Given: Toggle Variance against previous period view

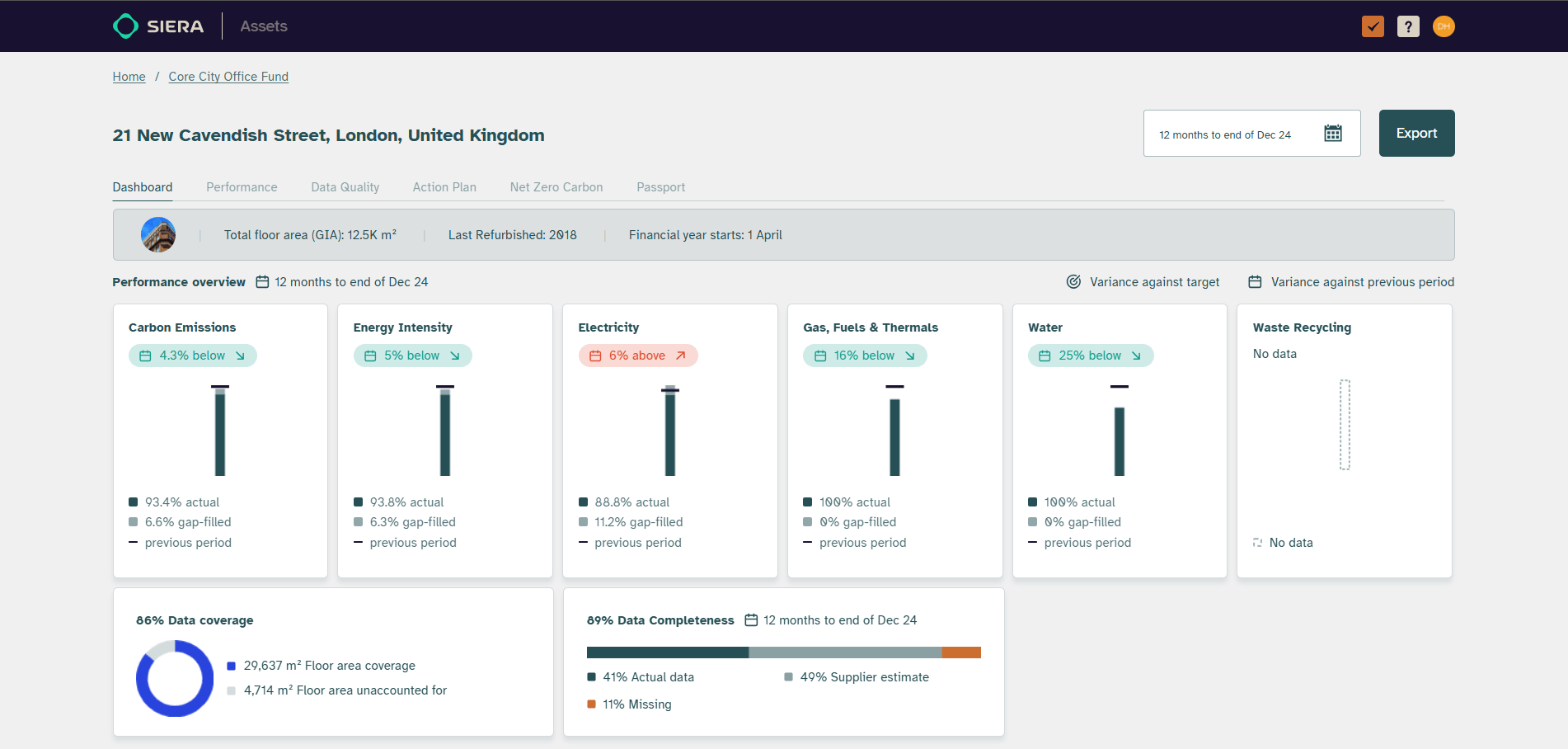Looking at the screenshot, I should [1362, 282].
